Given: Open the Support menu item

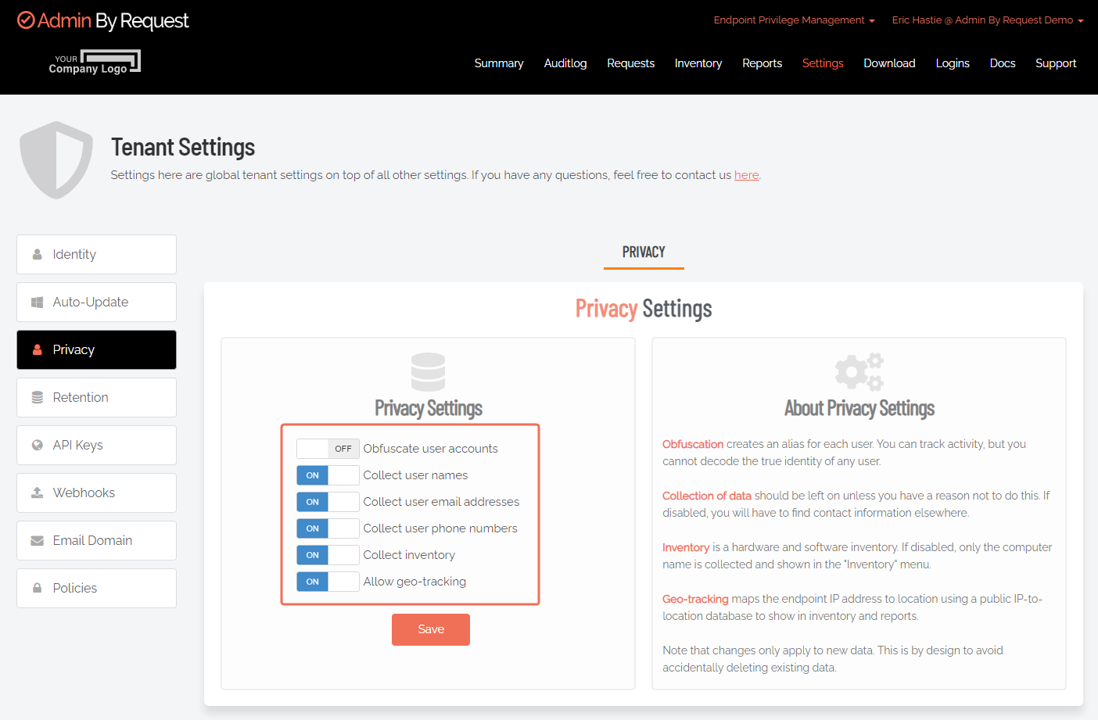Looking at the screenshot, I should point(1055,63).
